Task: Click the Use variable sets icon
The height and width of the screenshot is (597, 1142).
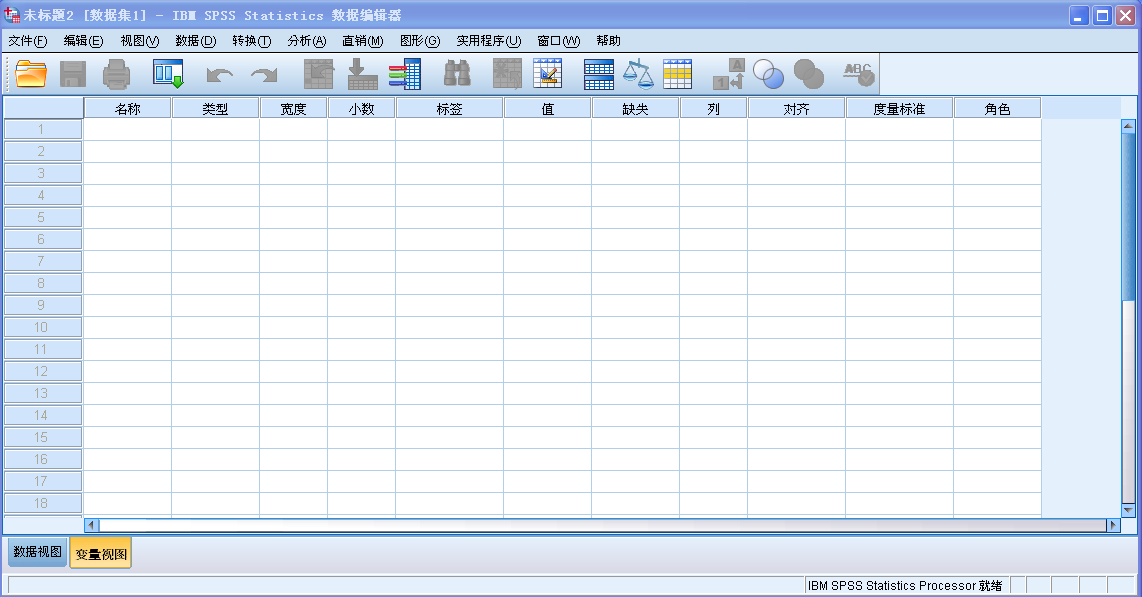Action: click(768, 74)
